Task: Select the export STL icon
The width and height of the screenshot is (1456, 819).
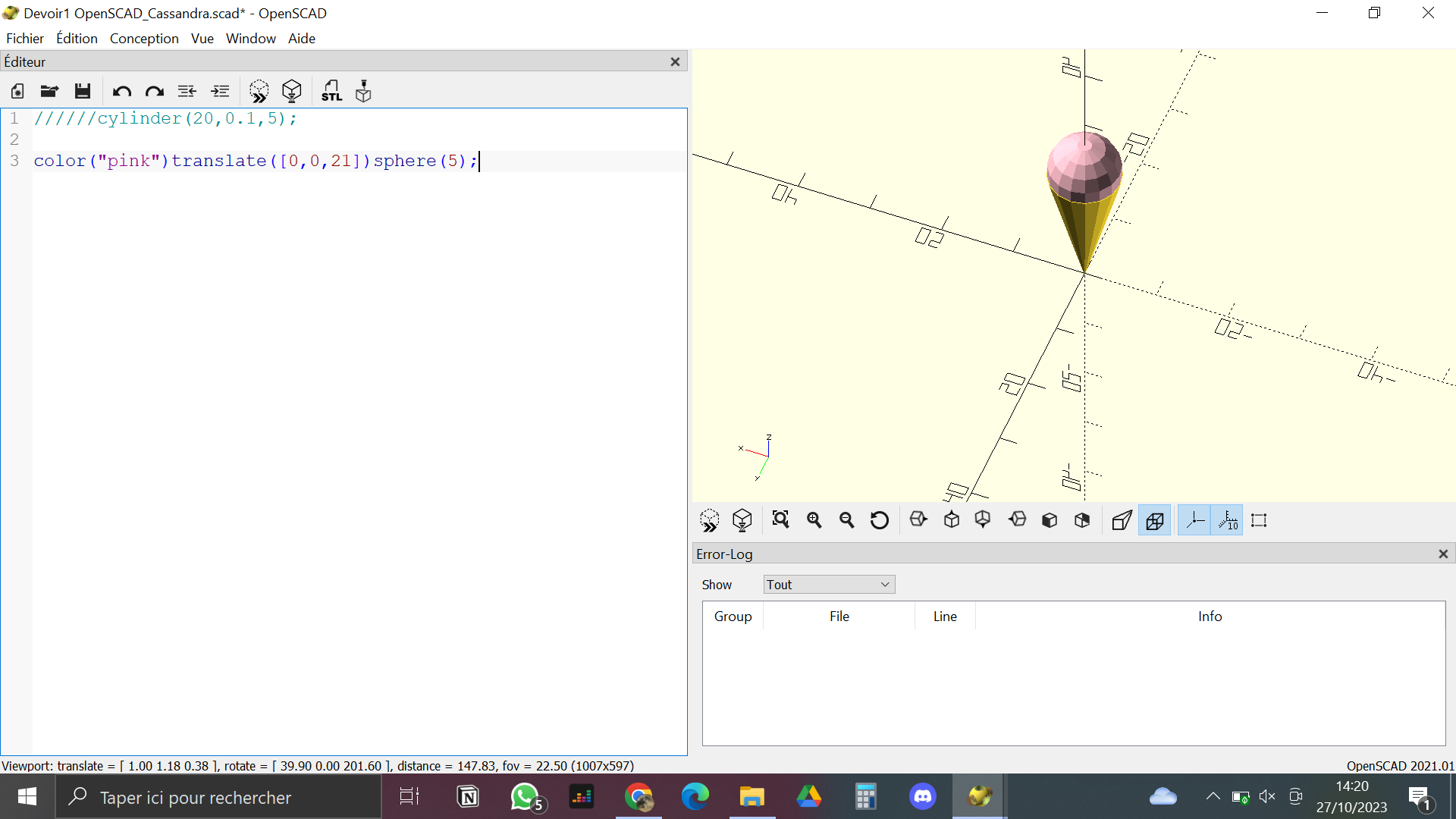Action: point(331,90)
